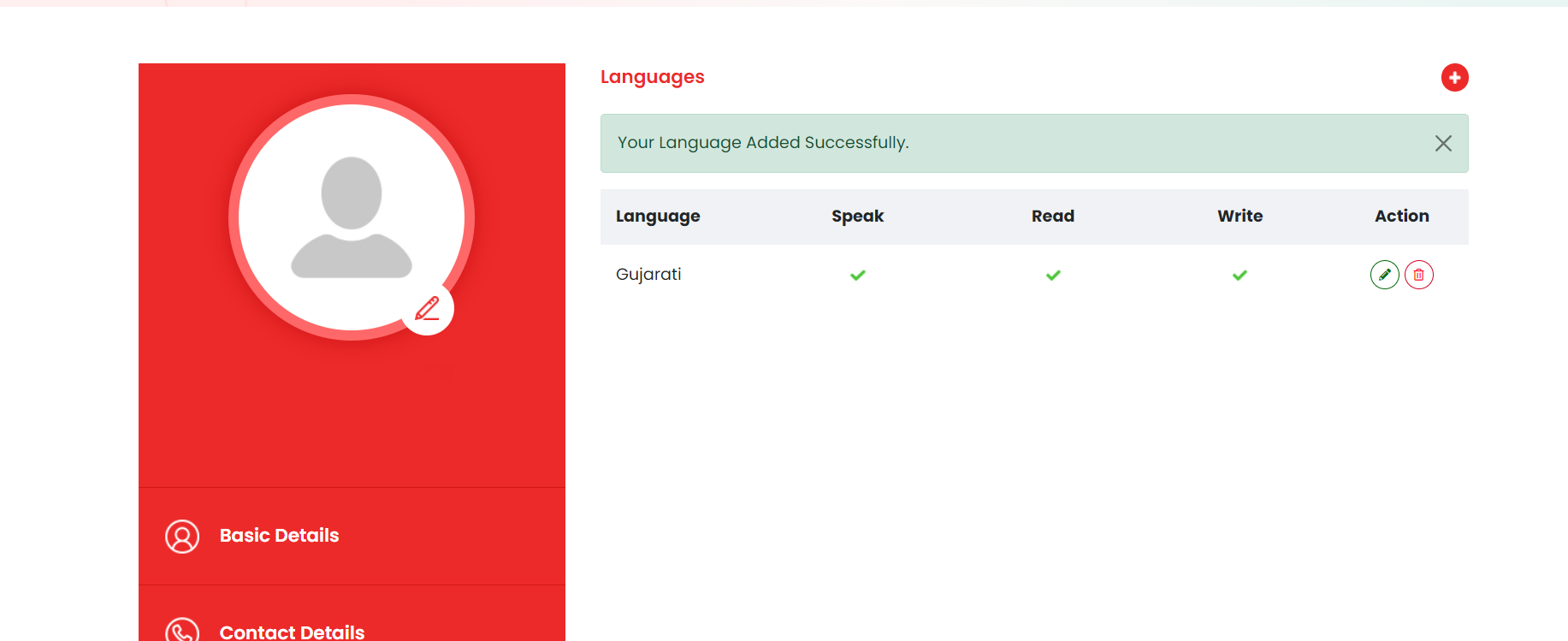The width and height of the screenshot is (1568, 641).
Task: Click the Action column header
Action: pyautogui.click(x=1401, y=217)
